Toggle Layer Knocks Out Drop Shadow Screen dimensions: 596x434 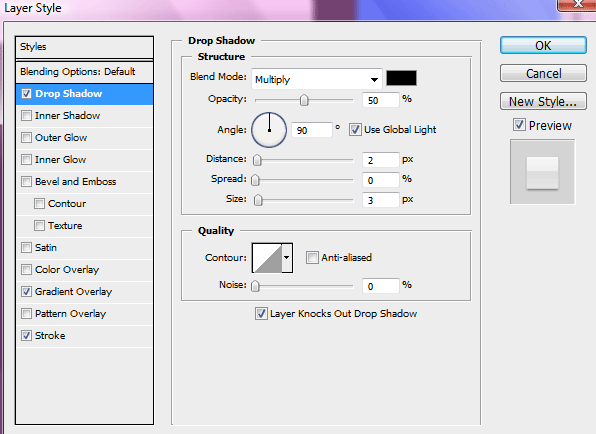261,314
